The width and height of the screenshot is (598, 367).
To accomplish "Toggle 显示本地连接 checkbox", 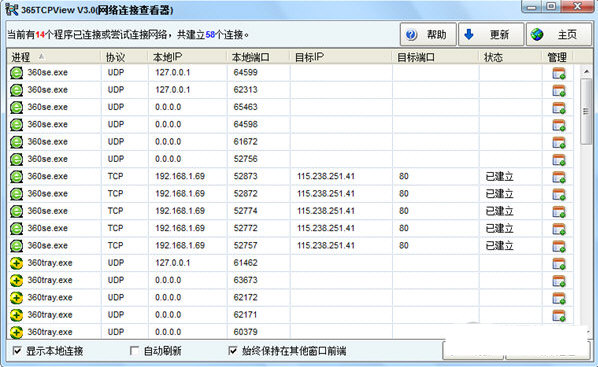I will click(x=17, y=350).
